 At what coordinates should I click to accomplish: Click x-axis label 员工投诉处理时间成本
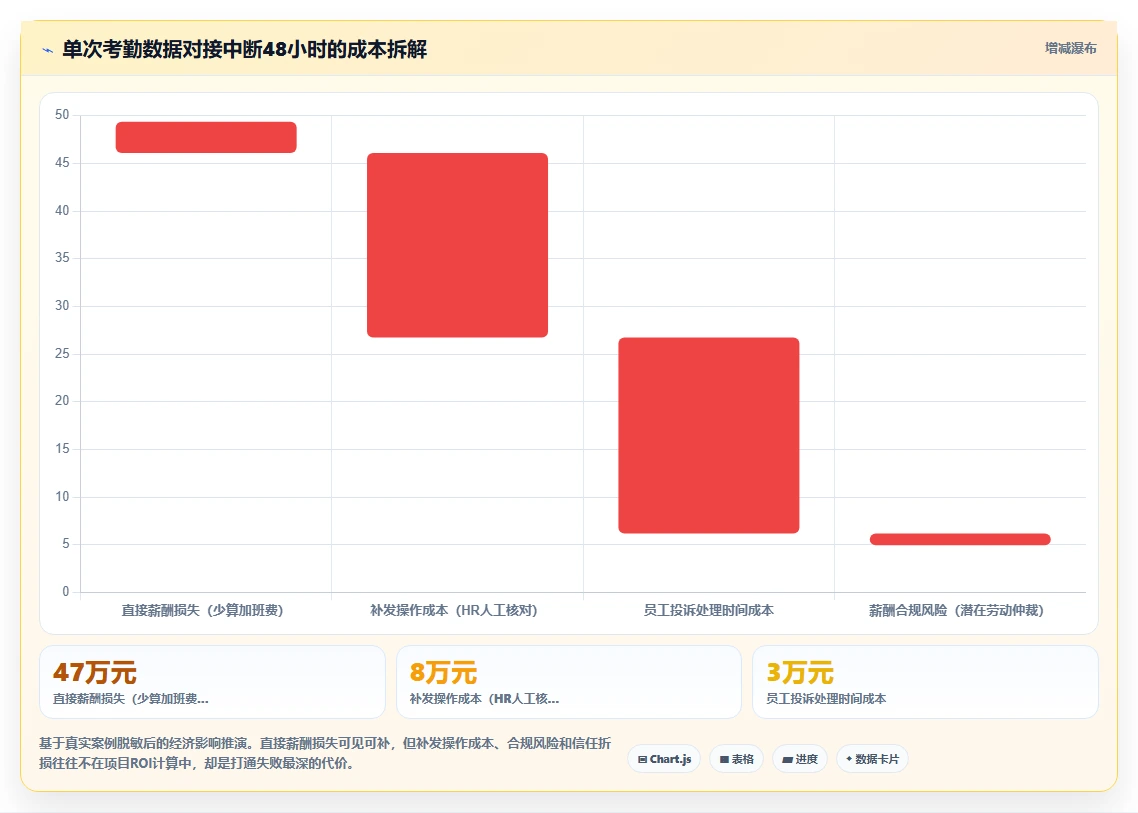[x=708, y=610]
